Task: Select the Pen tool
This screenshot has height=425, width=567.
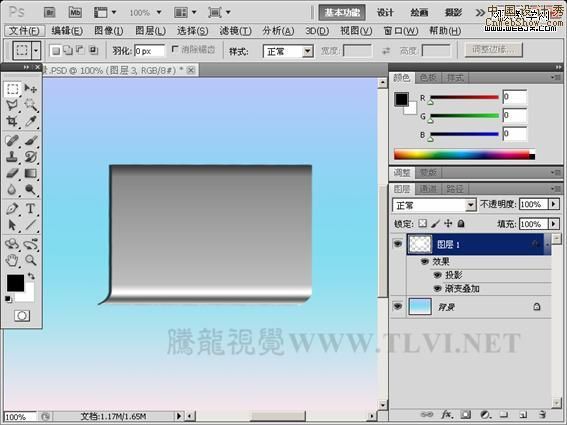Action: coord(12,209)
